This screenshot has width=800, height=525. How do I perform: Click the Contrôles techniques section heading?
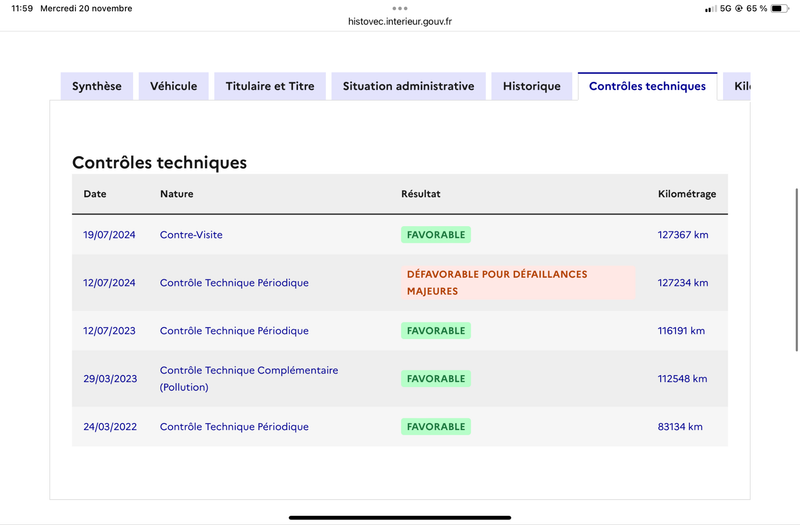tap(159, 162)
